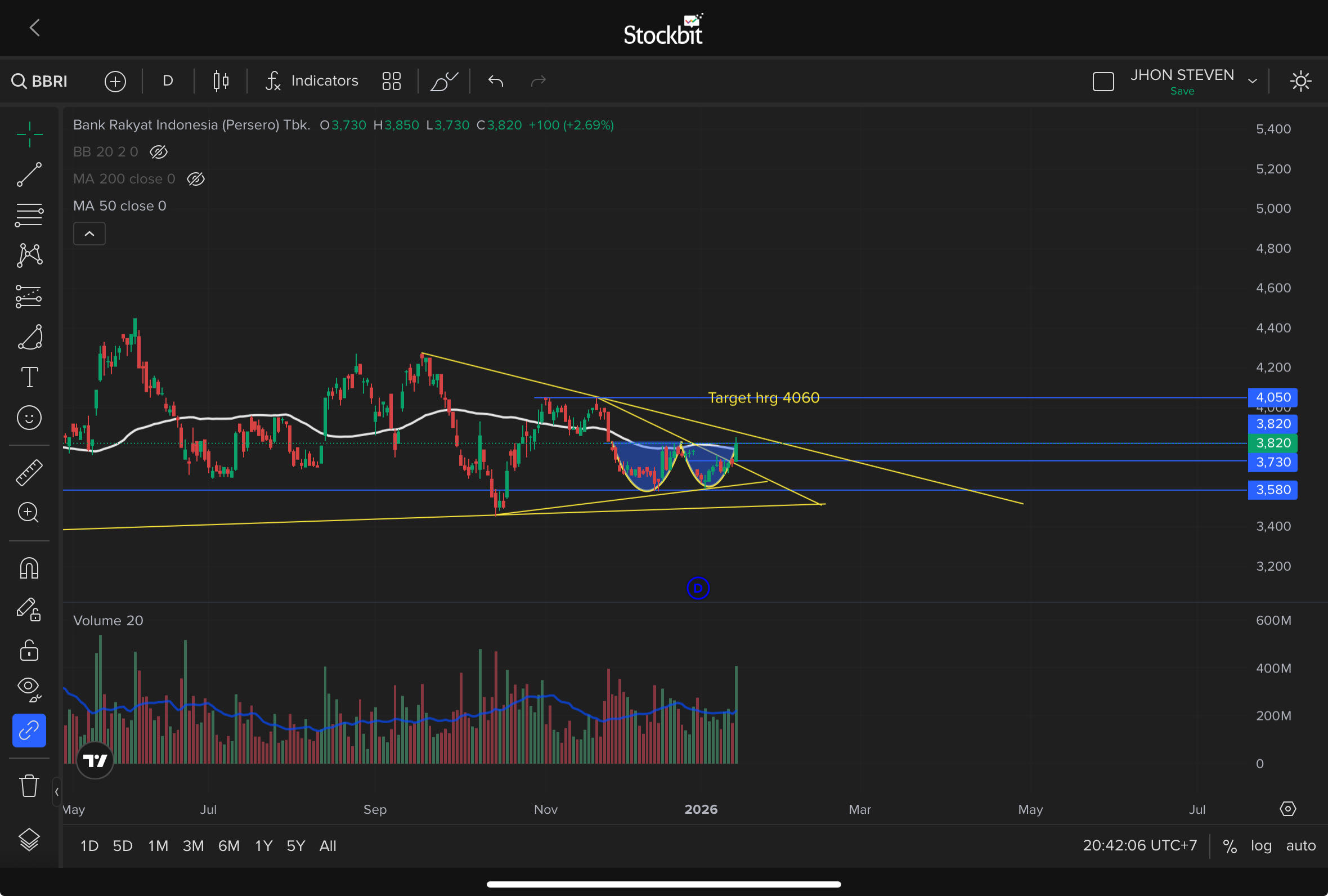
Task: Enable log scale on price axis
Action: click(1261, 846)
